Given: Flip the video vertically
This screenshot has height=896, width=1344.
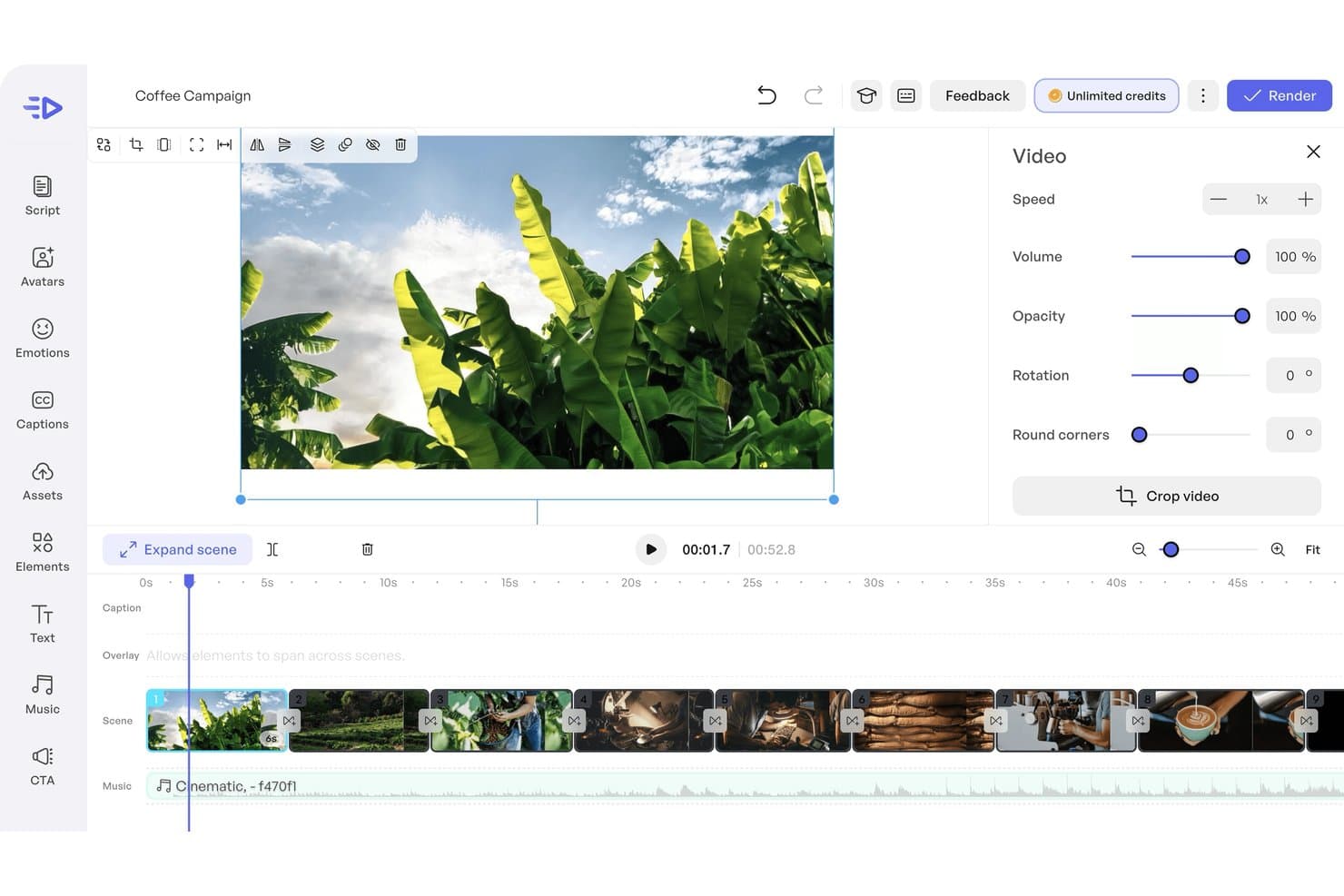Looking at the screenshot, I should pos(285,144).
